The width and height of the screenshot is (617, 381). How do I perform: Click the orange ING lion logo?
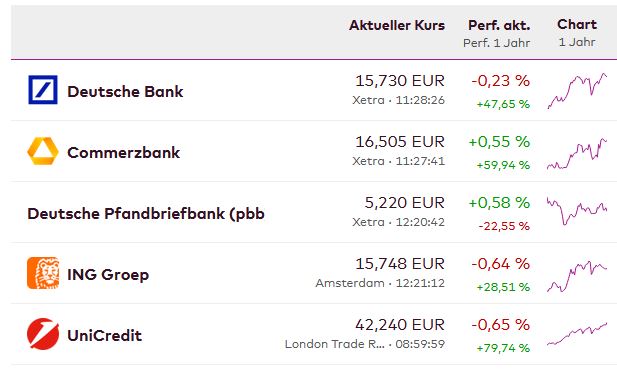(43, 273)
